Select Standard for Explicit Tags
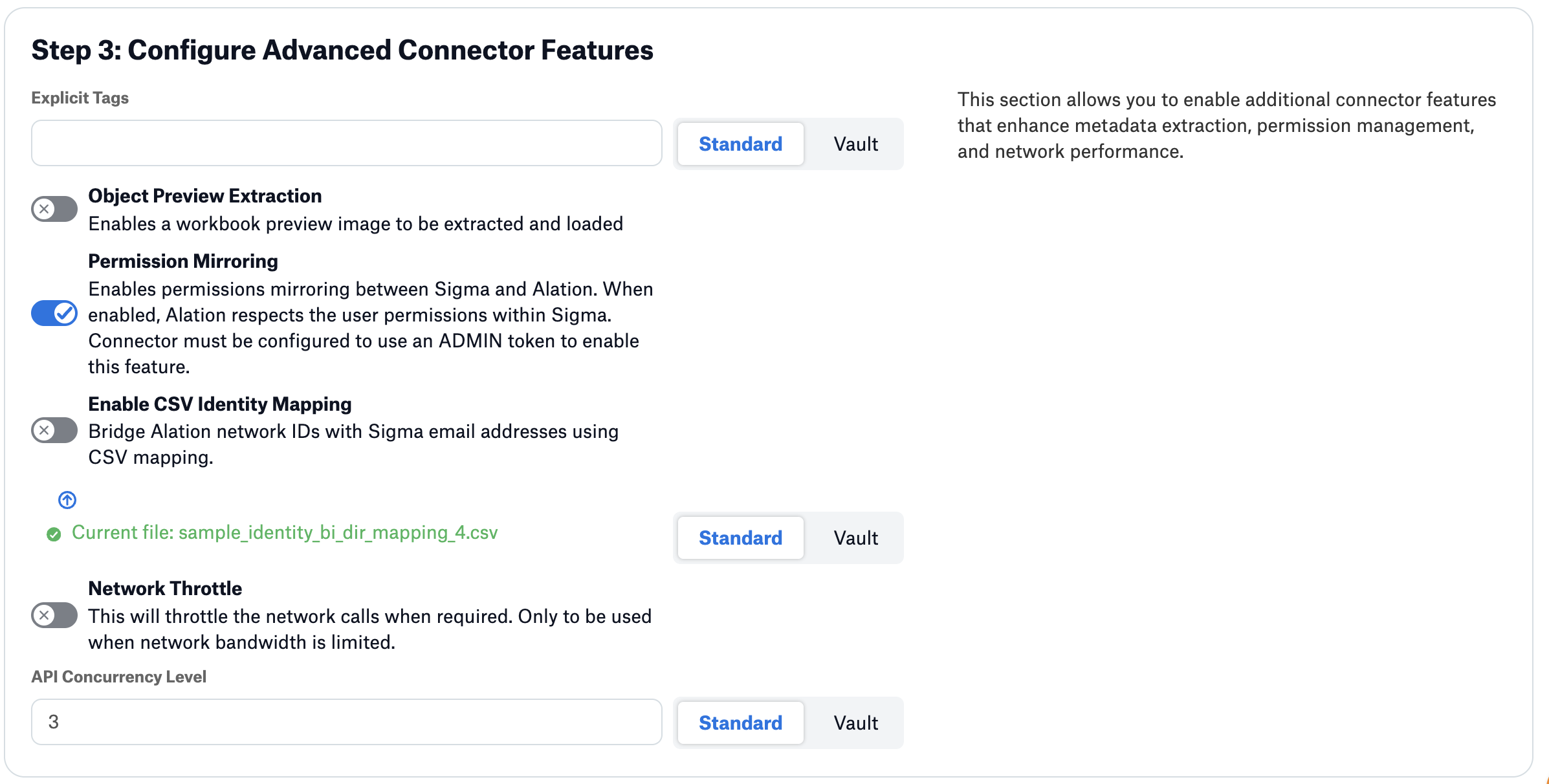Screen dimensions: 1549x784 (740, 144)
